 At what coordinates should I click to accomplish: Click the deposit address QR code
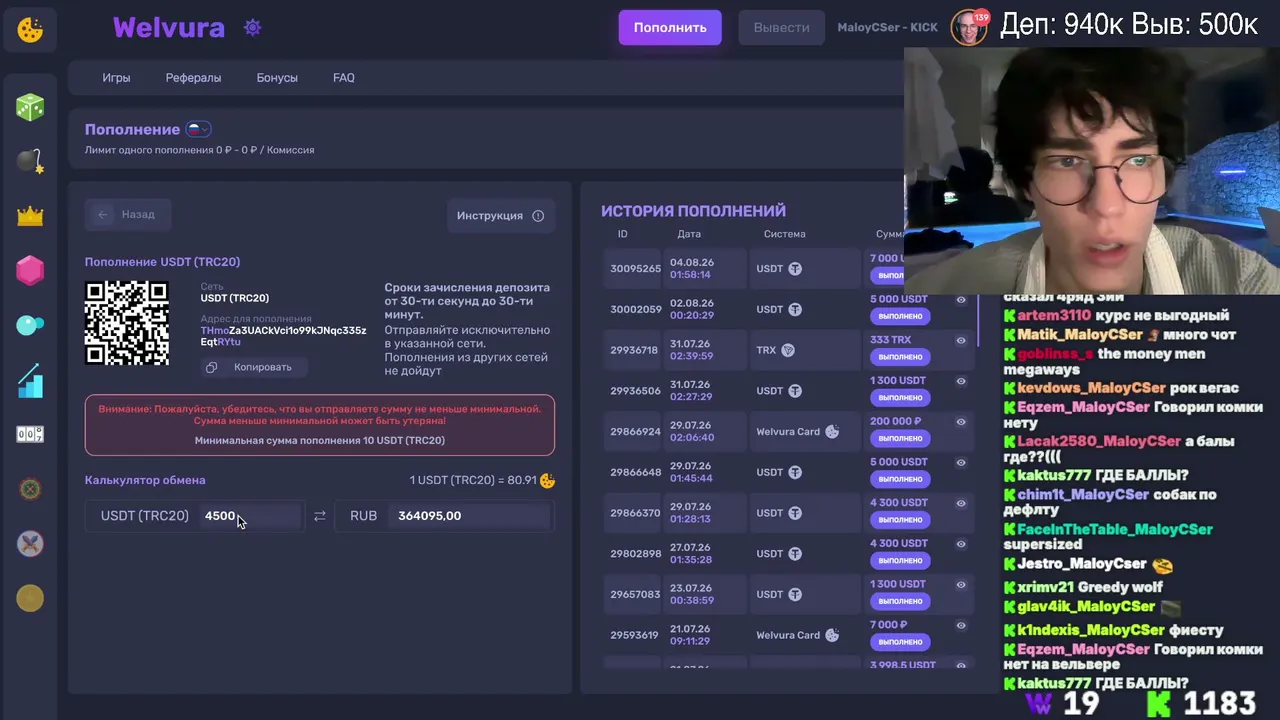tap(127, 323)
